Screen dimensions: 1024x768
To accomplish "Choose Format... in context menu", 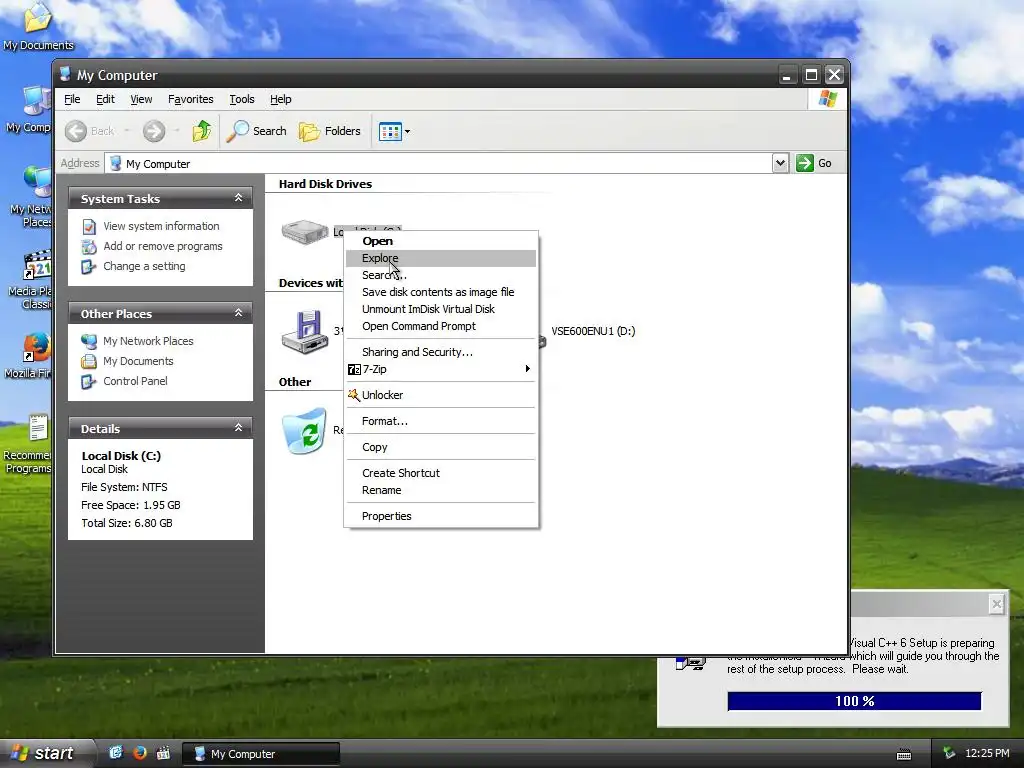I will (441, 421).
